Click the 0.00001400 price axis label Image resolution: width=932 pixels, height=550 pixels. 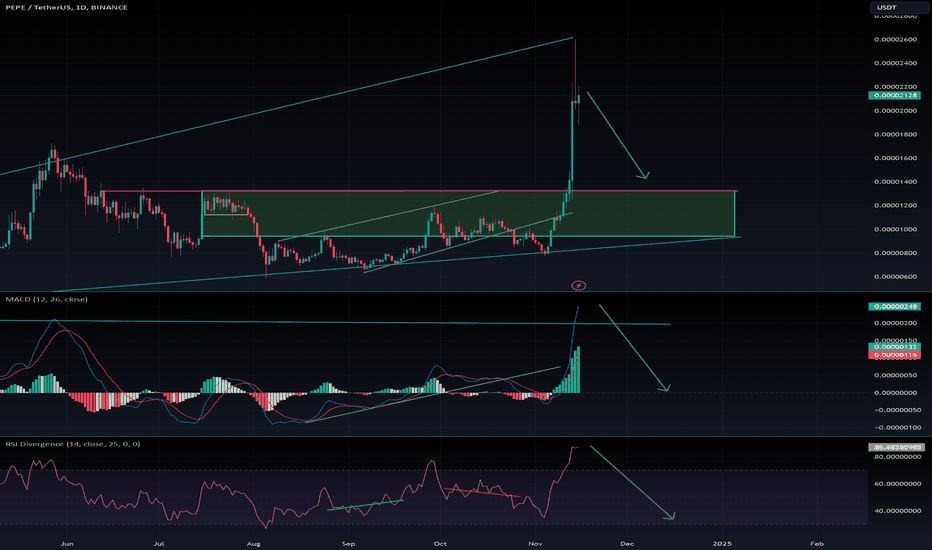pyautogui.click(x=895, y=182)
